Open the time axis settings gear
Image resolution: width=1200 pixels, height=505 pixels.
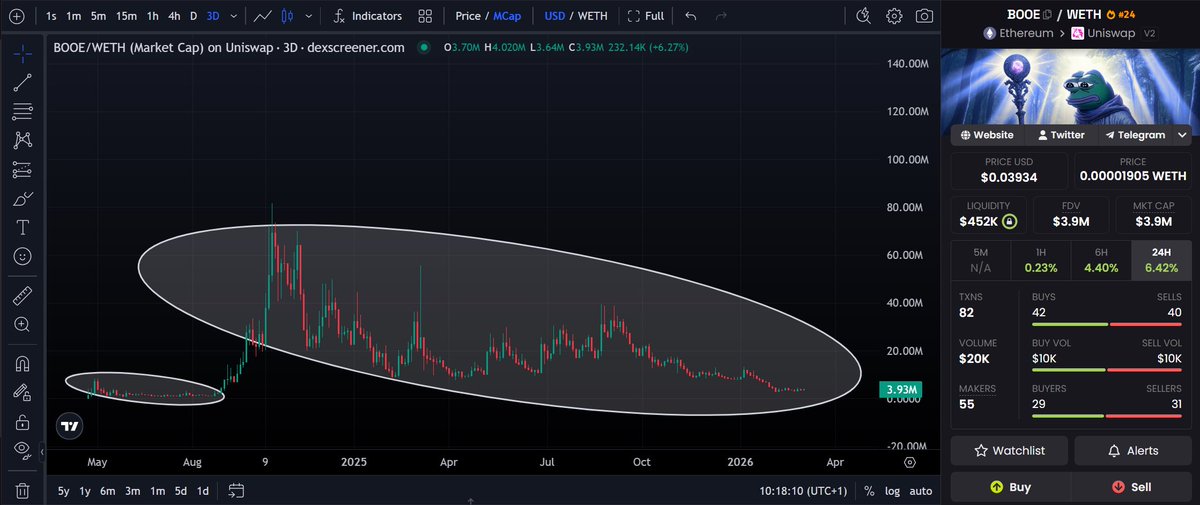[910, 462]
